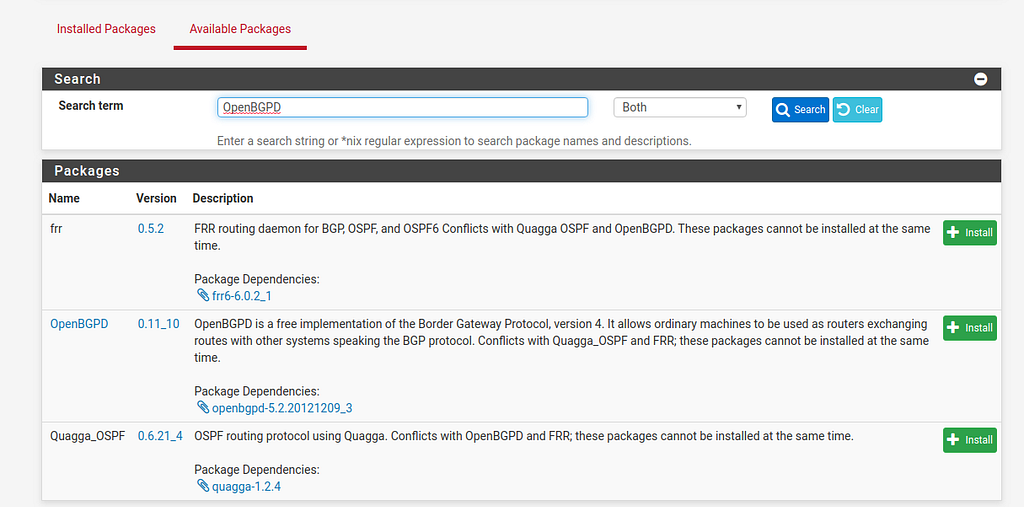
Task: Install the frr package
Action: 969,233
